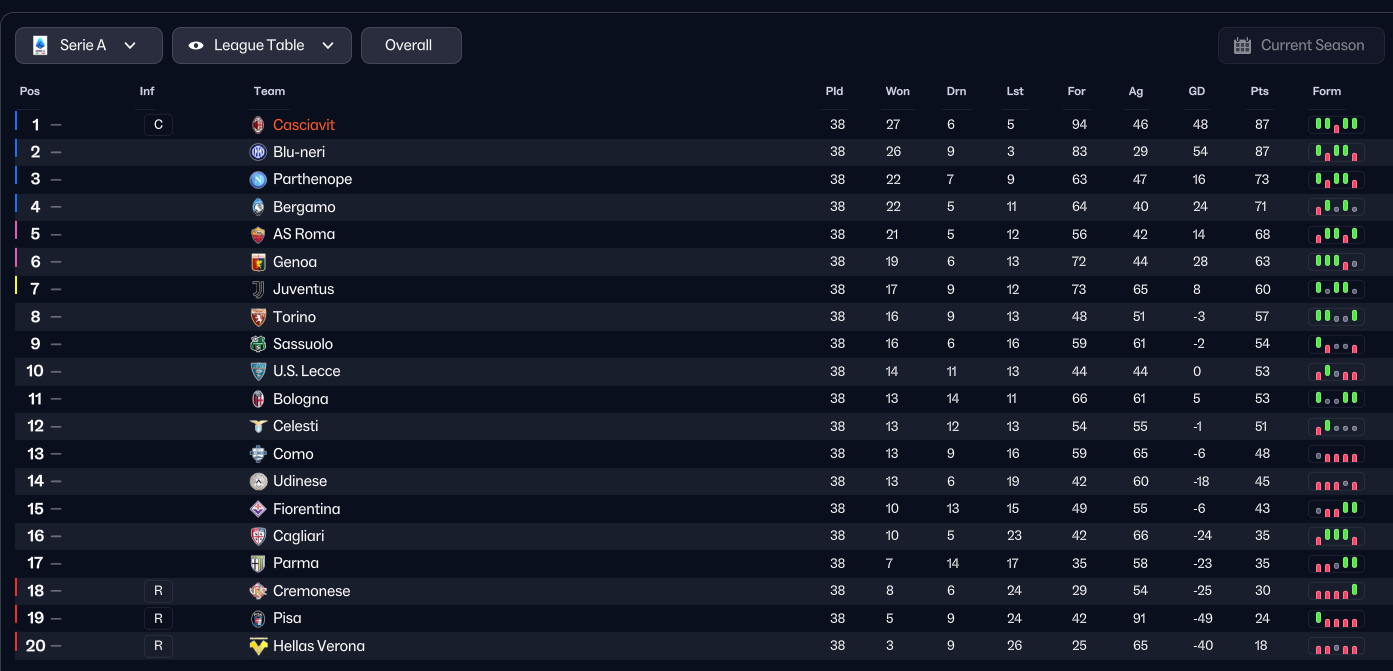
Task: Click the Hellas Verona club badge
Action: click(x=258, y=646)
